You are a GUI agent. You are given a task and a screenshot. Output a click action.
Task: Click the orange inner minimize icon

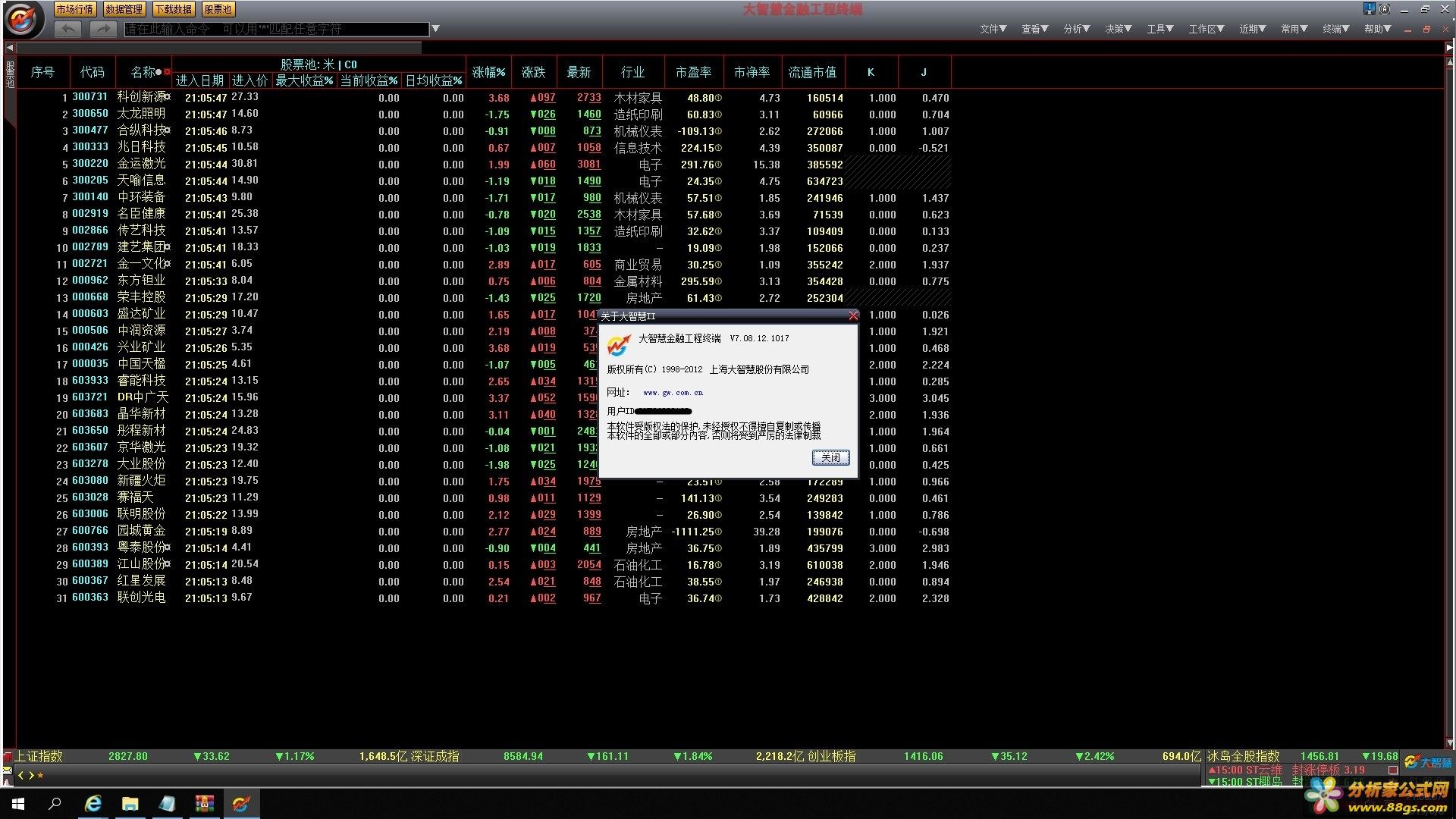(1407, 30)
